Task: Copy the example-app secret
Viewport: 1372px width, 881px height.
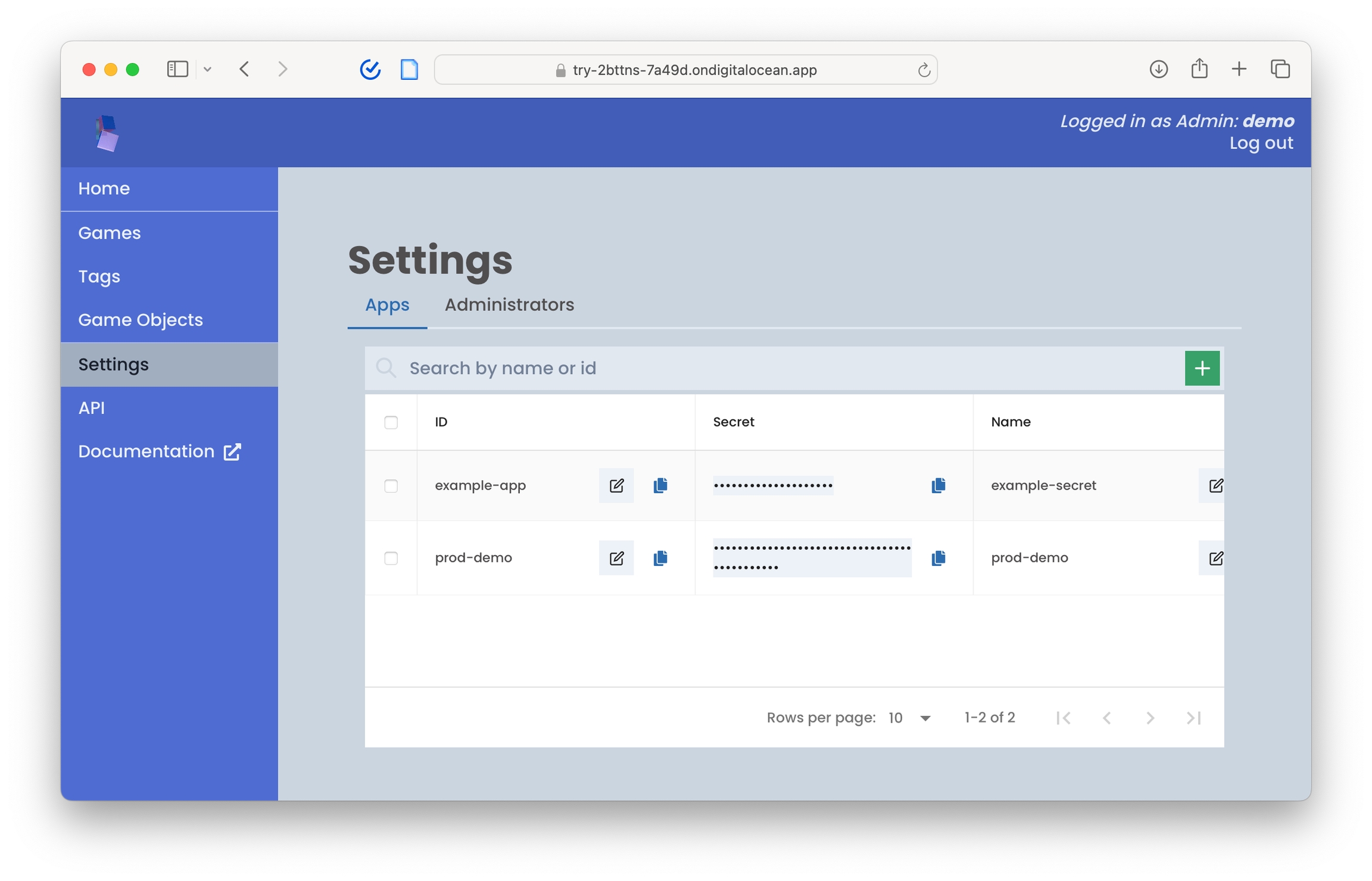Action: tap(938, 485)
